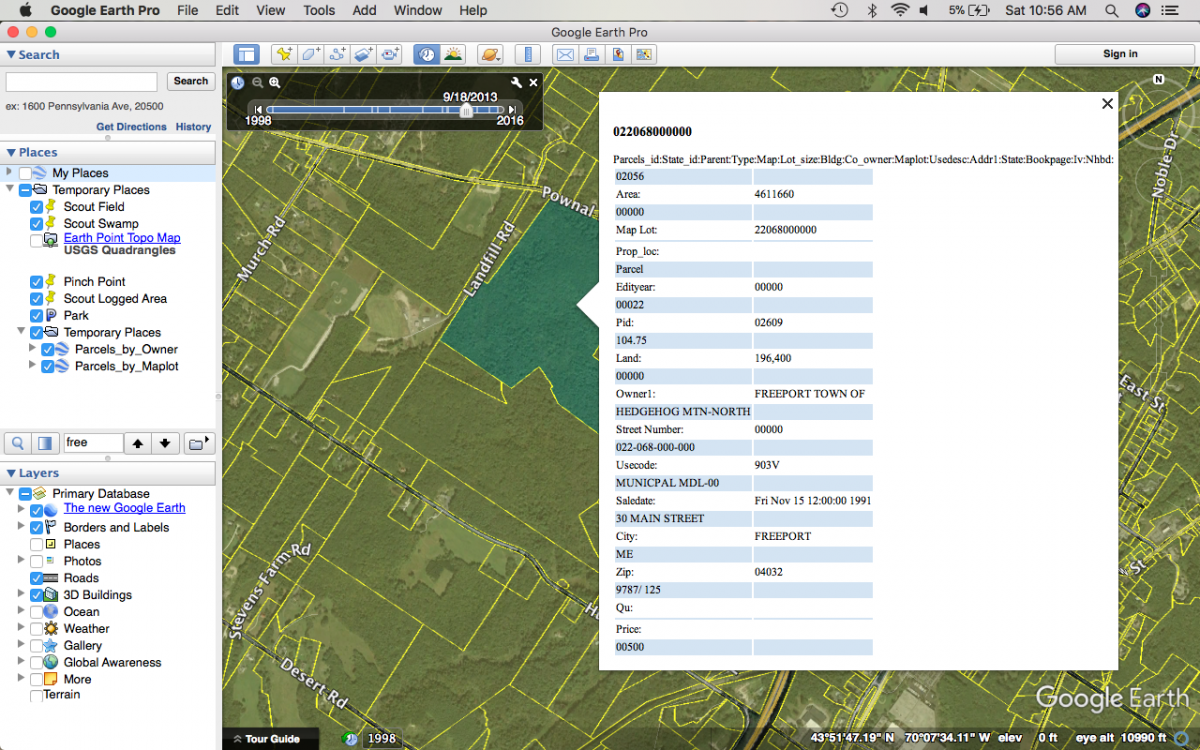Click the Search button
1200x750 pixels.
coord(190,81)
